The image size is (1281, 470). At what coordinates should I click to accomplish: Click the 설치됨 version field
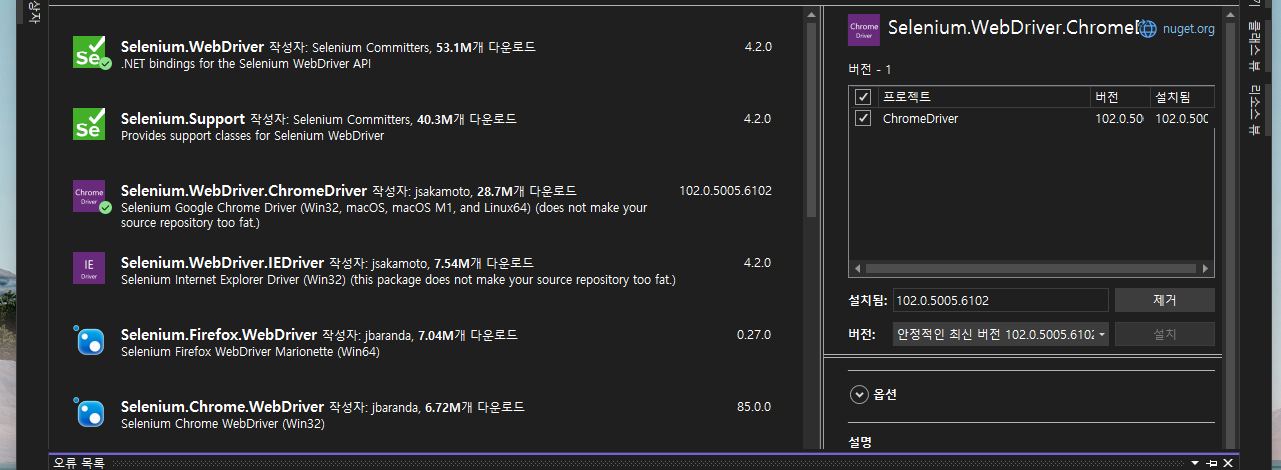[1000, 300]
